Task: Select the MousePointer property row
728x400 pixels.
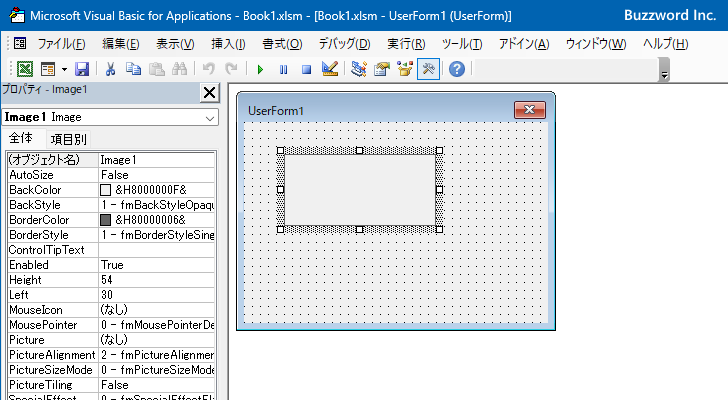Action: [111, 325]
